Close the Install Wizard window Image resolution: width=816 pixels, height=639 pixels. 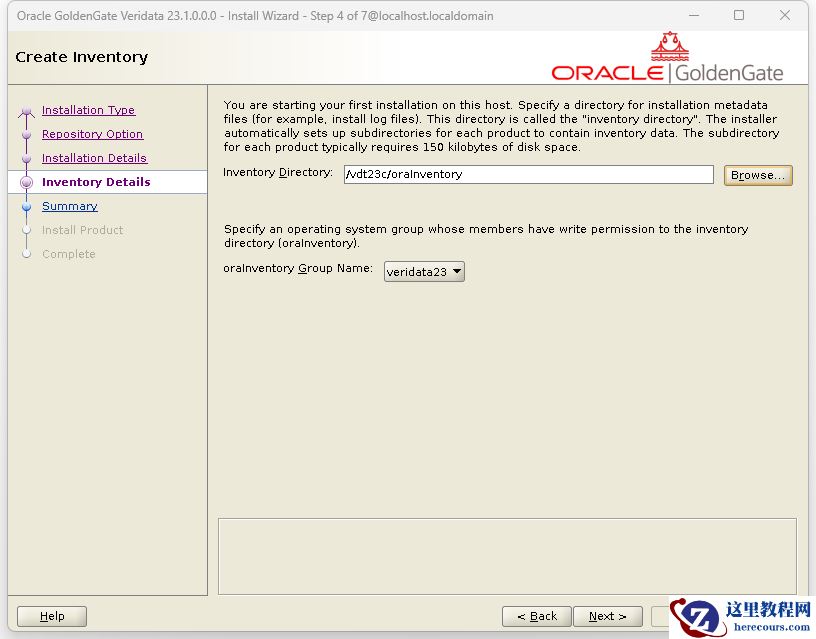tap(785, 15)
